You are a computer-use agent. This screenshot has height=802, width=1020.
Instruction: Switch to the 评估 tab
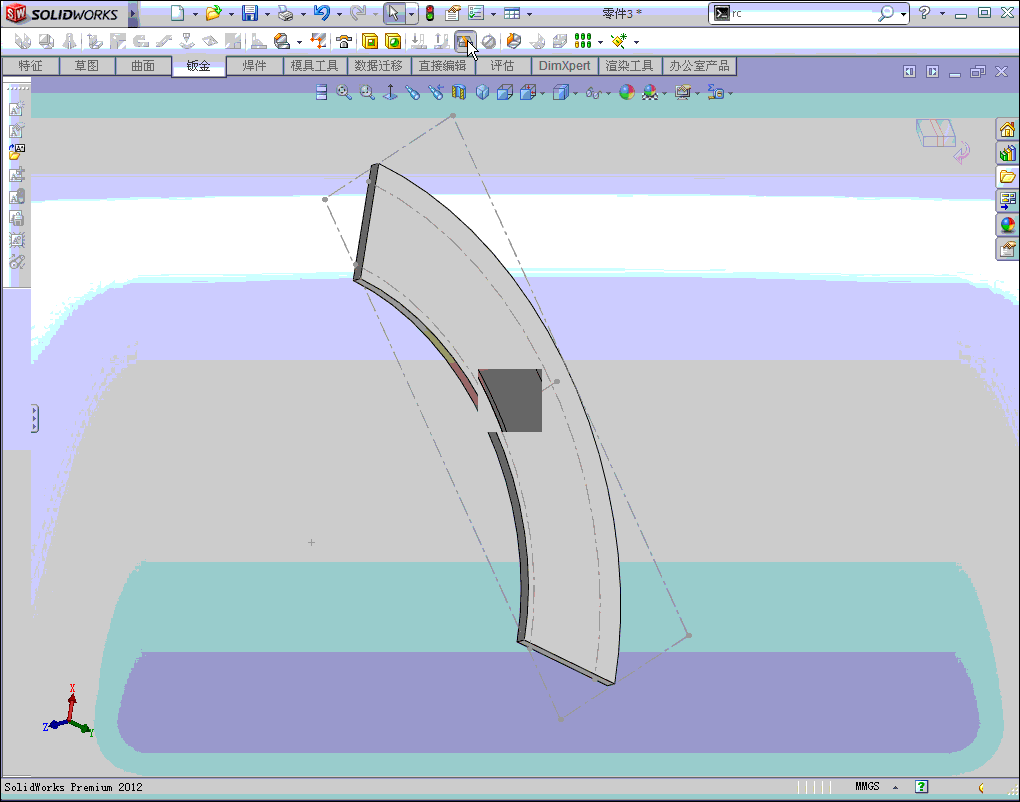502,66
